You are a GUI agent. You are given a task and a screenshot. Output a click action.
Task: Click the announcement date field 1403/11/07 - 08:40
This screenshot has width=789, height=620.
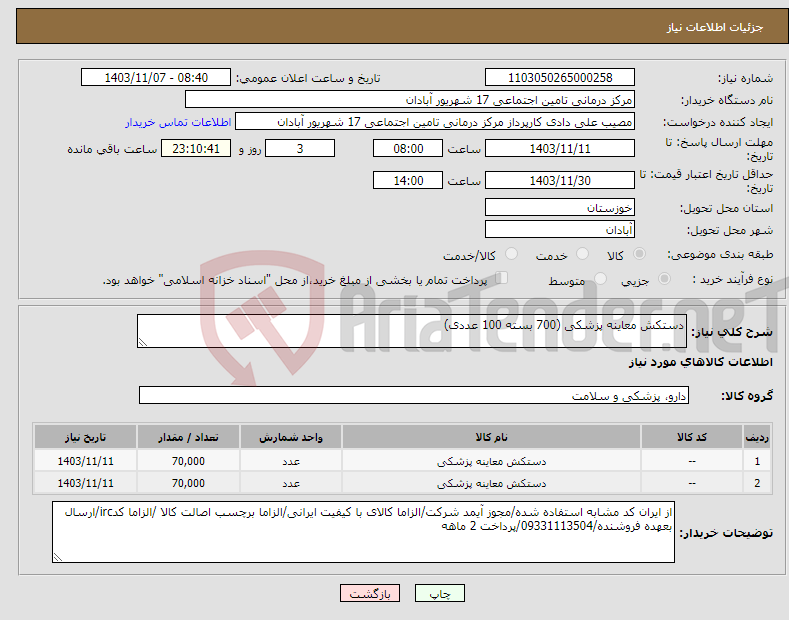pyautogui.click(x=156, y=78)
